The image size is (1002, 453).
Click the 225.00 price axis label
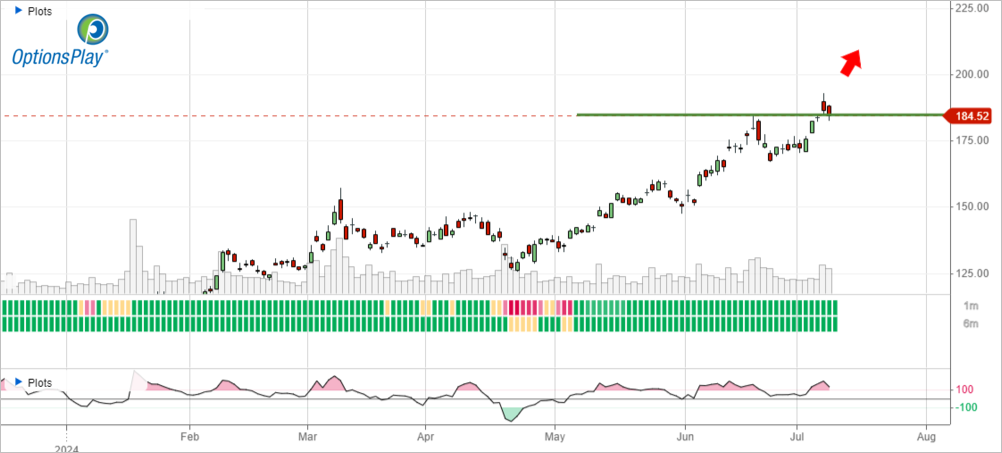tap(971, 8)
